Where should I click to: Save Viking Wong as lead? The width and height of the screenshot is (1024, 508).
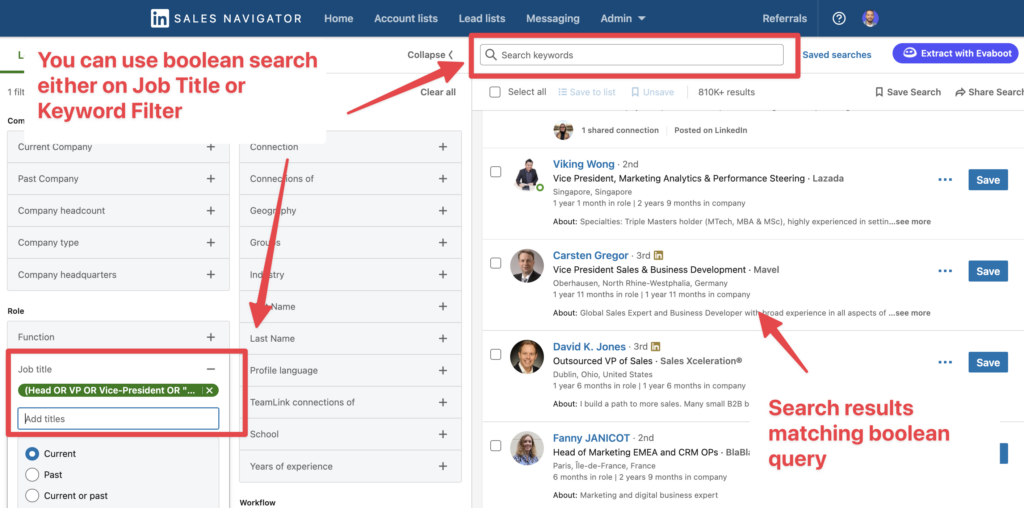(987, 180)
